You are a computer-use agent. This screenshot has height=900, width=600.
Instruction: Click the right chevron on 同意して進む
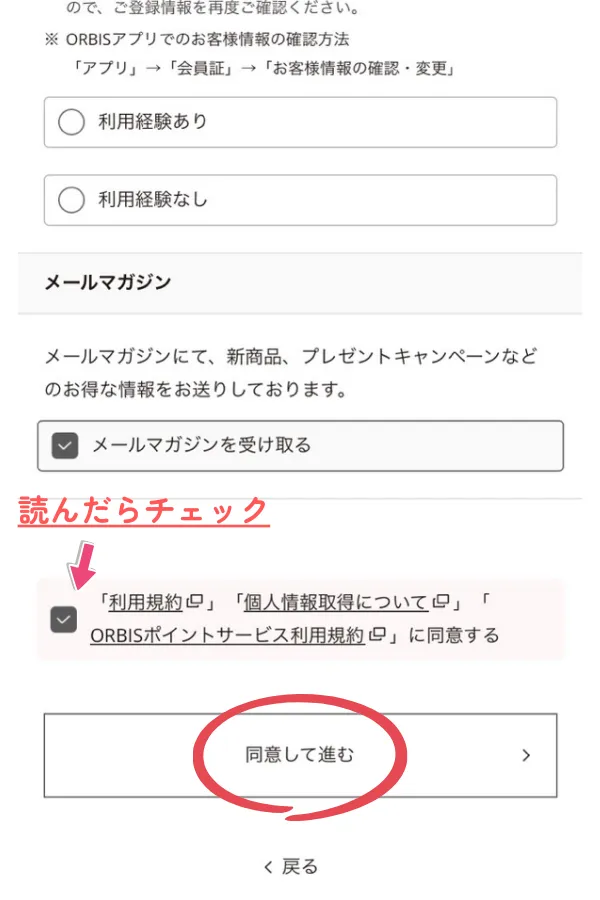(527, 756)
